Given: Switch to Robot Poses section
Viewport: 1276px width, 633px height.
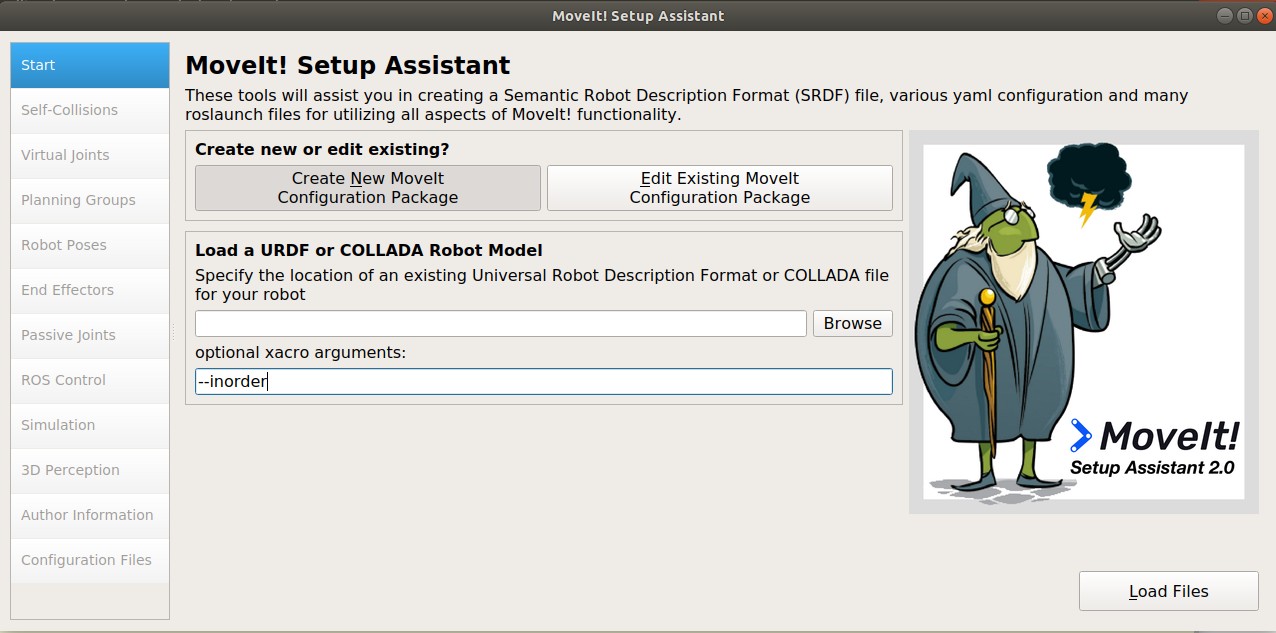Looking at the screenshot, I should point(90,245).
